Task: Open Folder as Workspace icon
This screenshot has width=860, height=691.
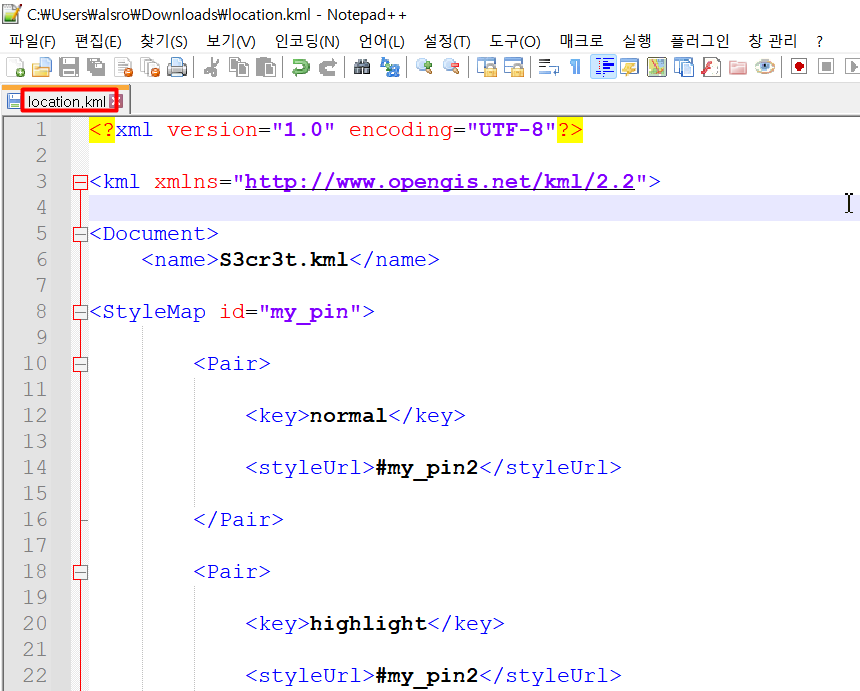Action: 738,67
